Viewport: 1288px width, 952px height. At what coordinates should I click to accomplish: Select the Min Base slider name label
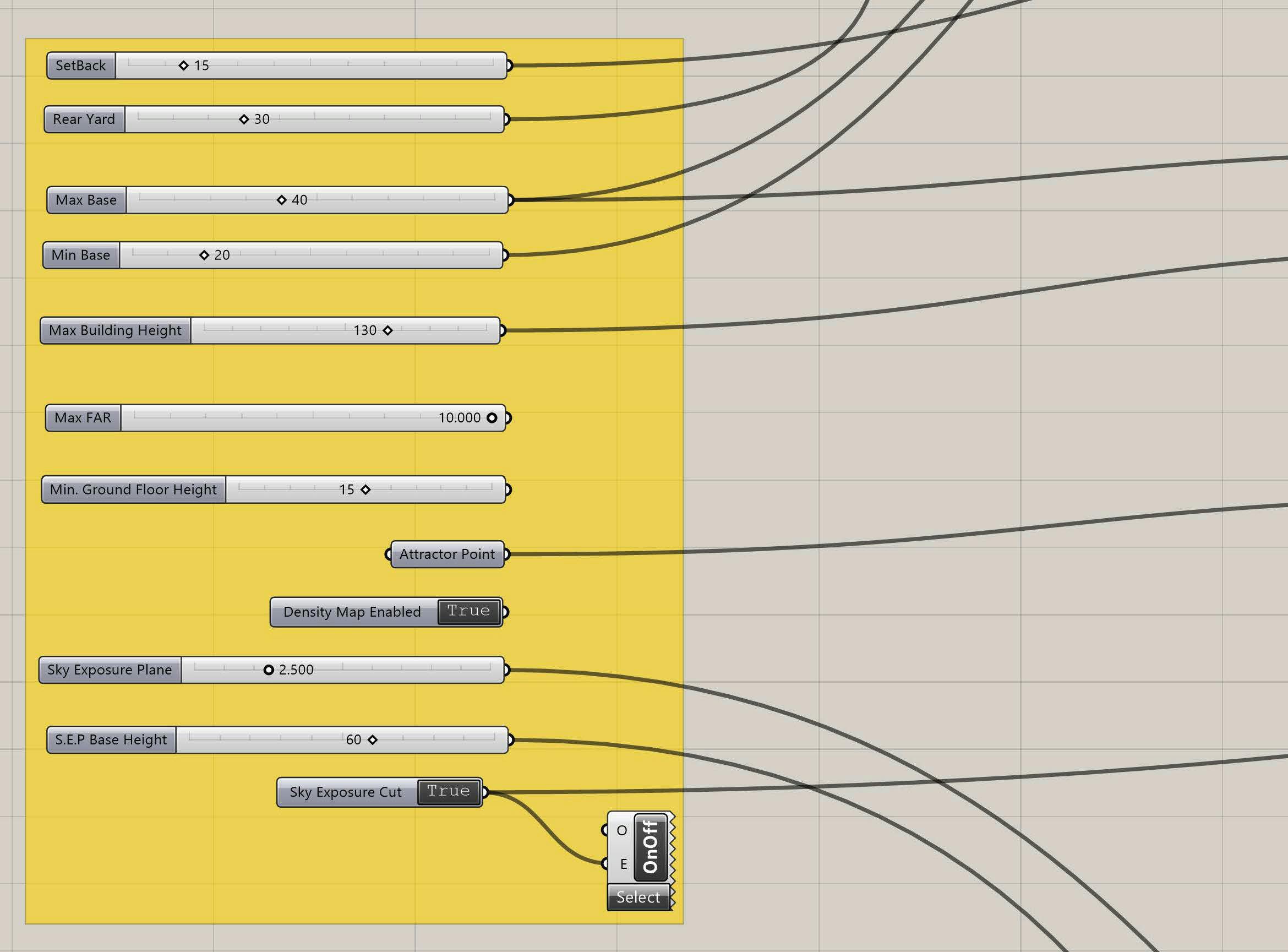81,255
